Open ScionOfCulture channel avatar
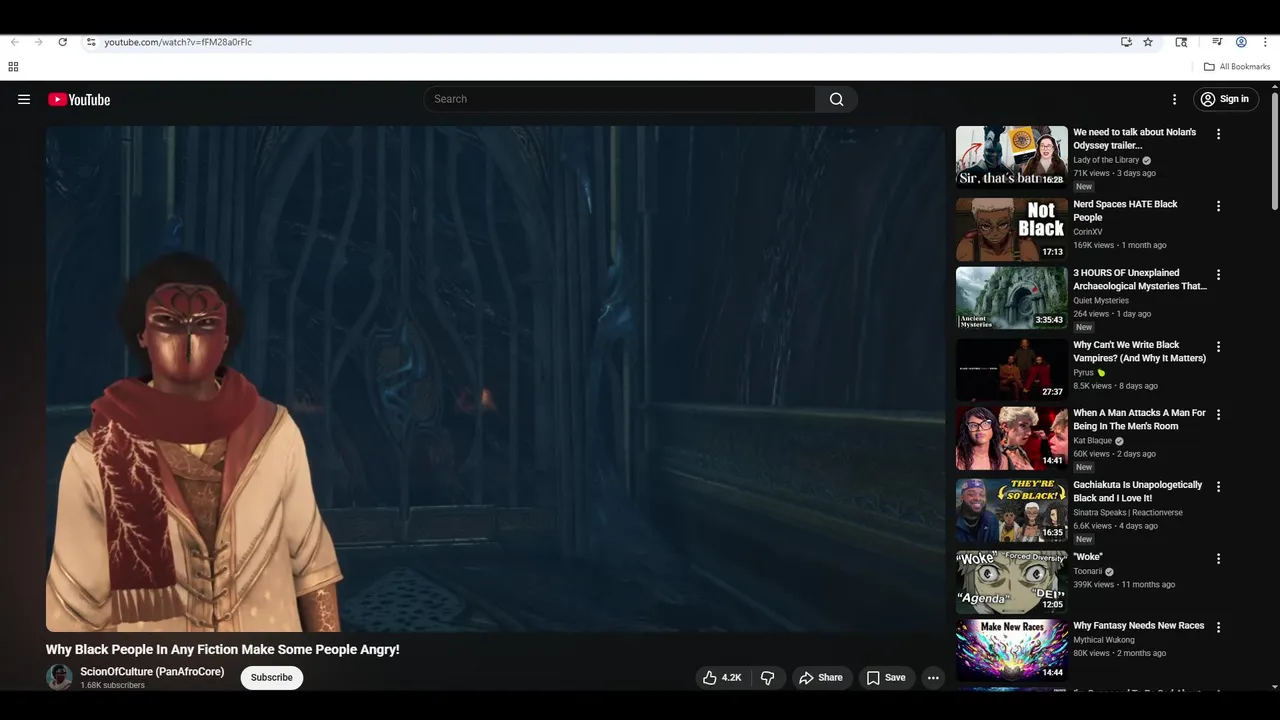This screenshot has height=720, width=1280. pyautogui.click(x=59, y=677)
